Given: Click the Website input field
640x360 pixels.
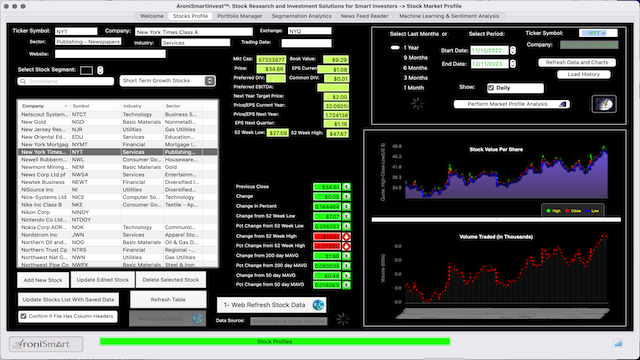Looking at the screenshot, I should [110, 54].
